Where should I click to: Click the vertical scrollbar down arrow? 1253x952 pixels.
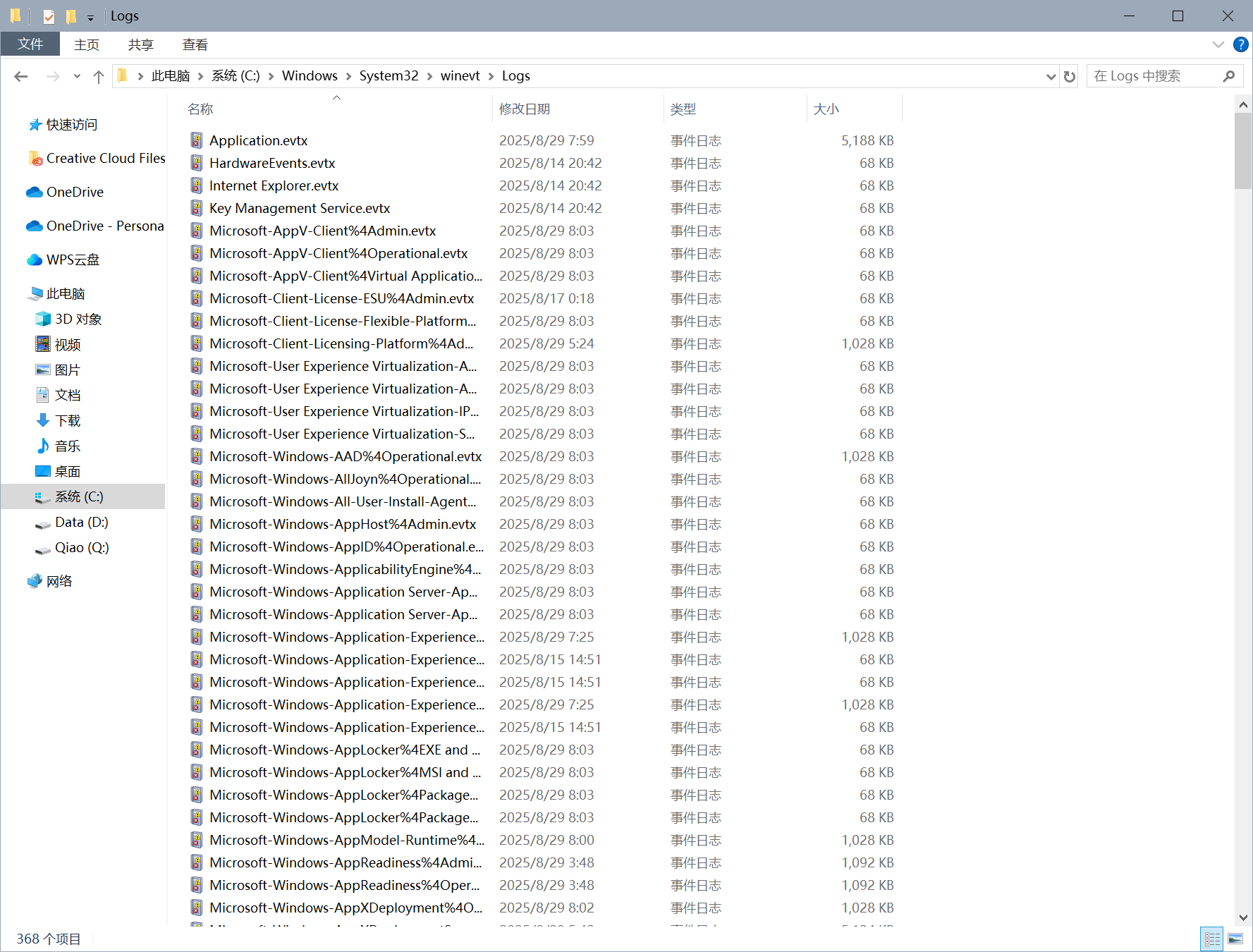pyautogui.click(x=1243, y=917)
